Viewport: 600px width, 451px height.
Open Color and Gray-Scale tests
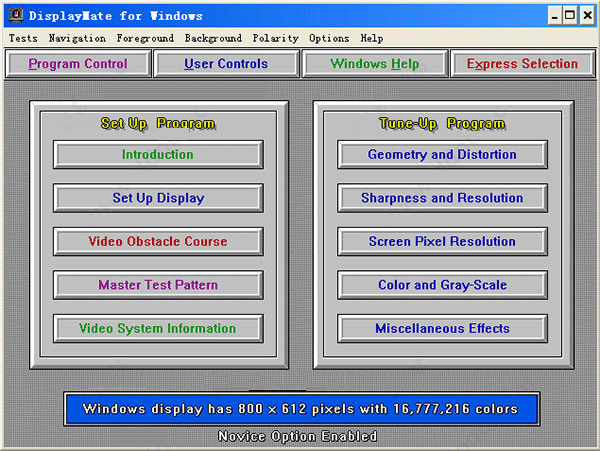click(x=442, y=285)
